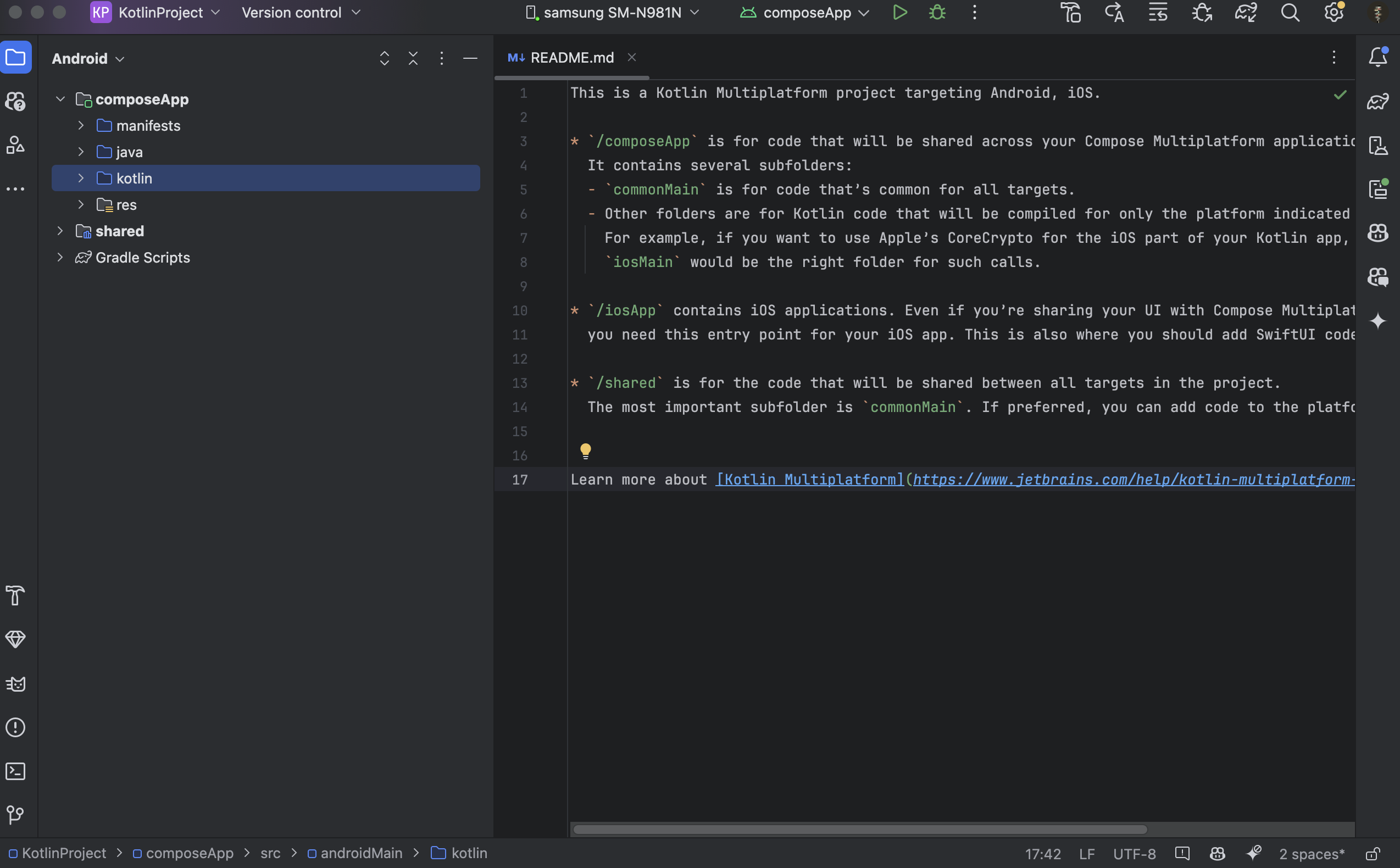1400x868 pixels.
Task: Open the Terminal tool window
Action: pos(15,771)
